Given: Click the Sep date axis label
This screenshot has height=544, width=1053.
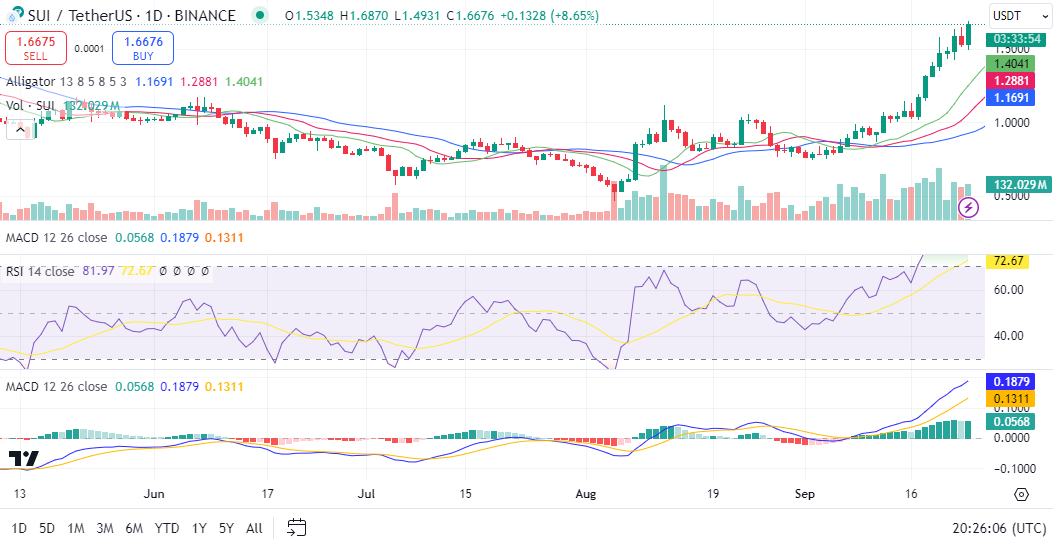Looking at the screenshot, I should click(x=805, y=494).
